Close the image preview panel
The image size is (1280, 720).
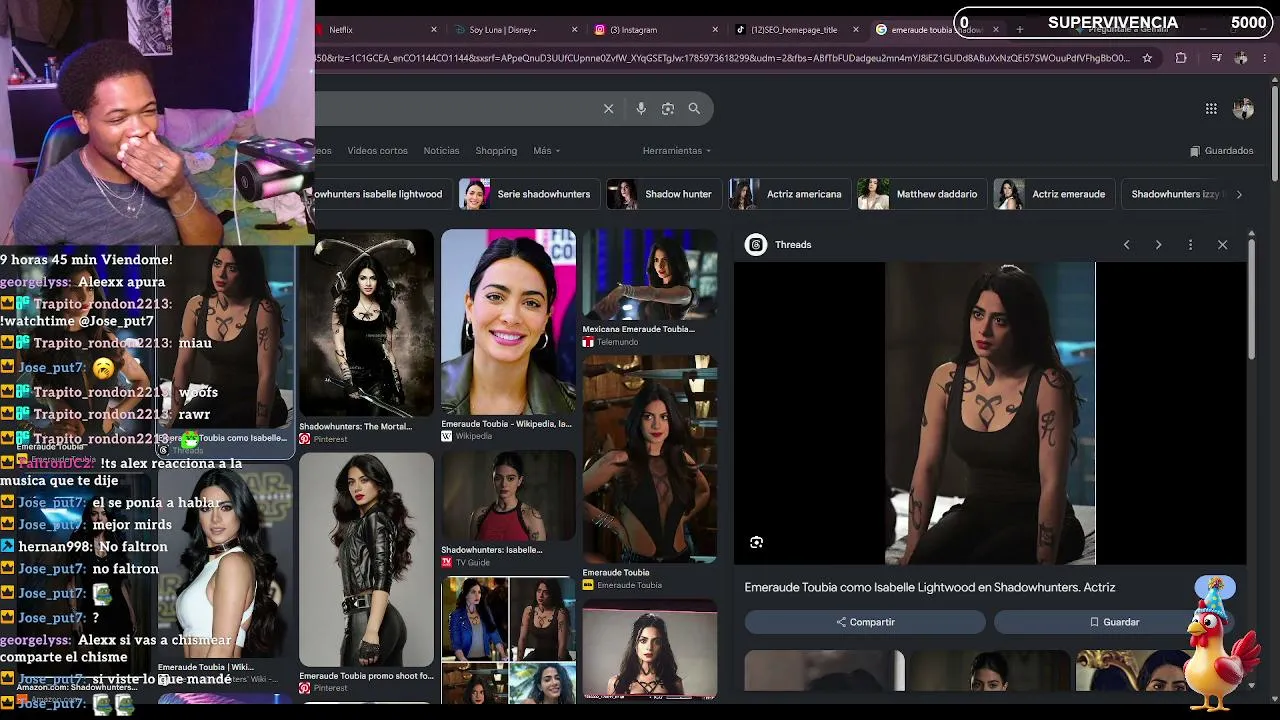tap(1222, 245)
